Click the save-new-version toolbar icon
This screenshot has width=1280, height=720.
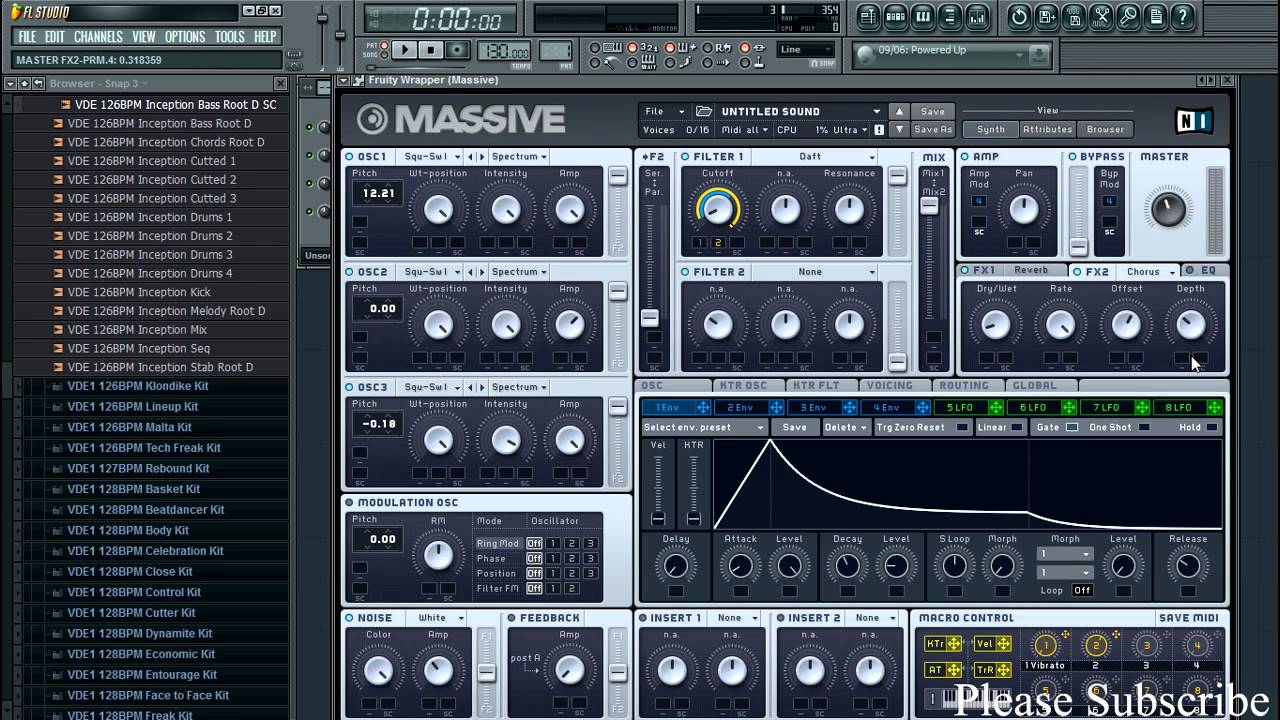[x=1047, y=16]
